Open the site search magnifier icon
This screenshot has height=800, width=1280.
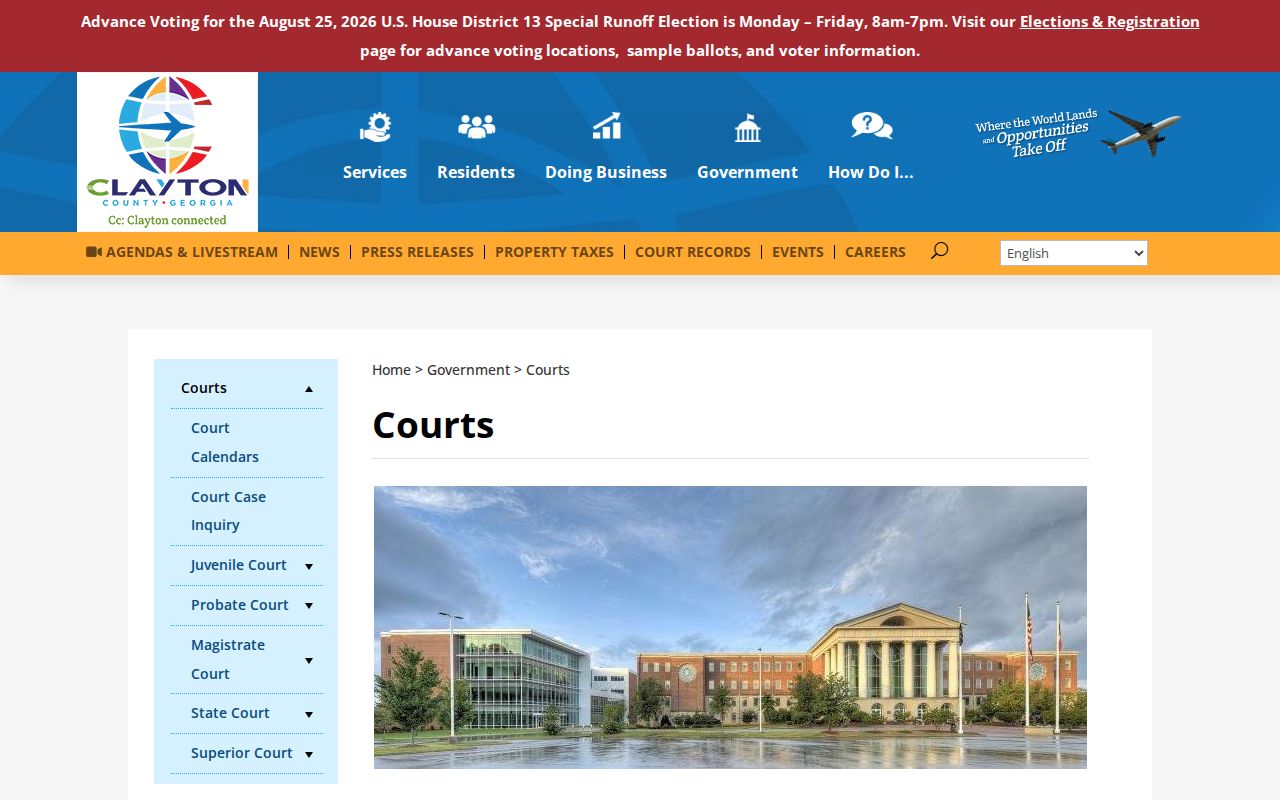point(939,251)
